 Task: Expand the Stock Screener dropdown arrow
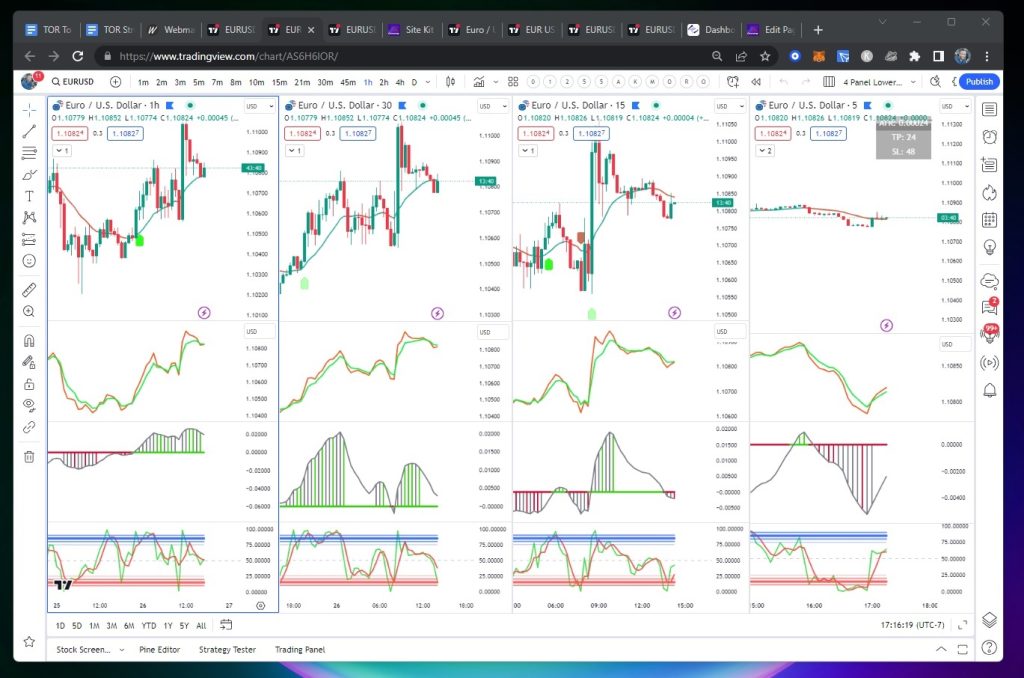pos(121,650)
